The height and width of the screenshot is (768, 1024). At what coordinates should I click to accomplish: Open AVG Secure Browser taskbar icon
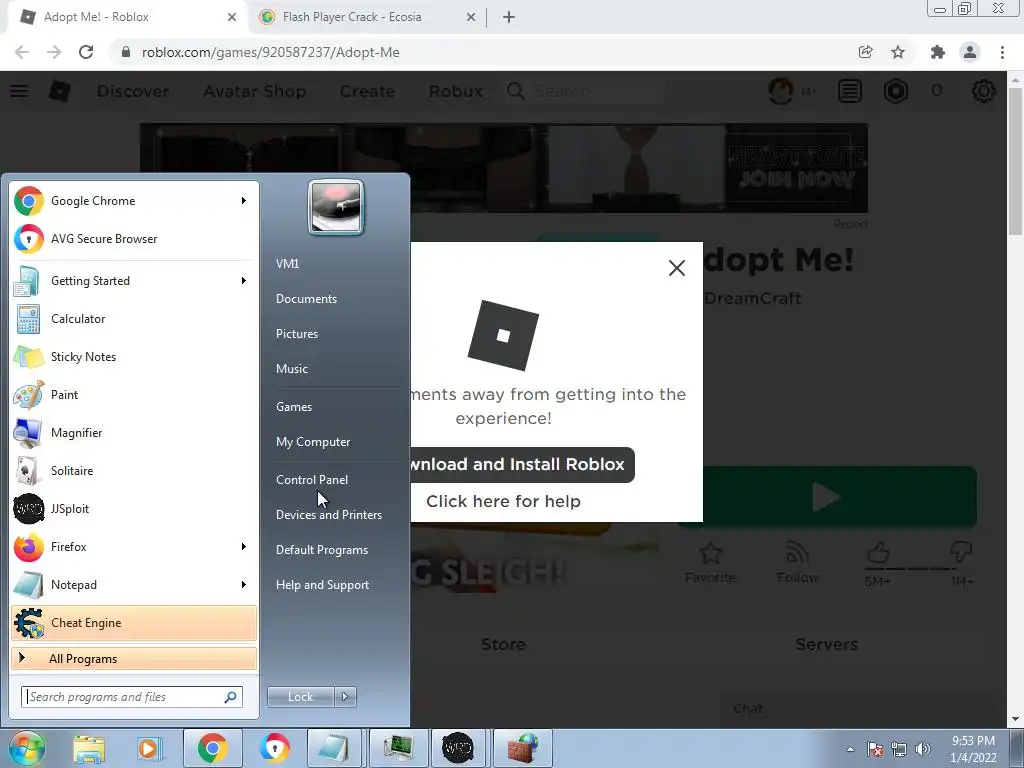click(x=274, y=748)
